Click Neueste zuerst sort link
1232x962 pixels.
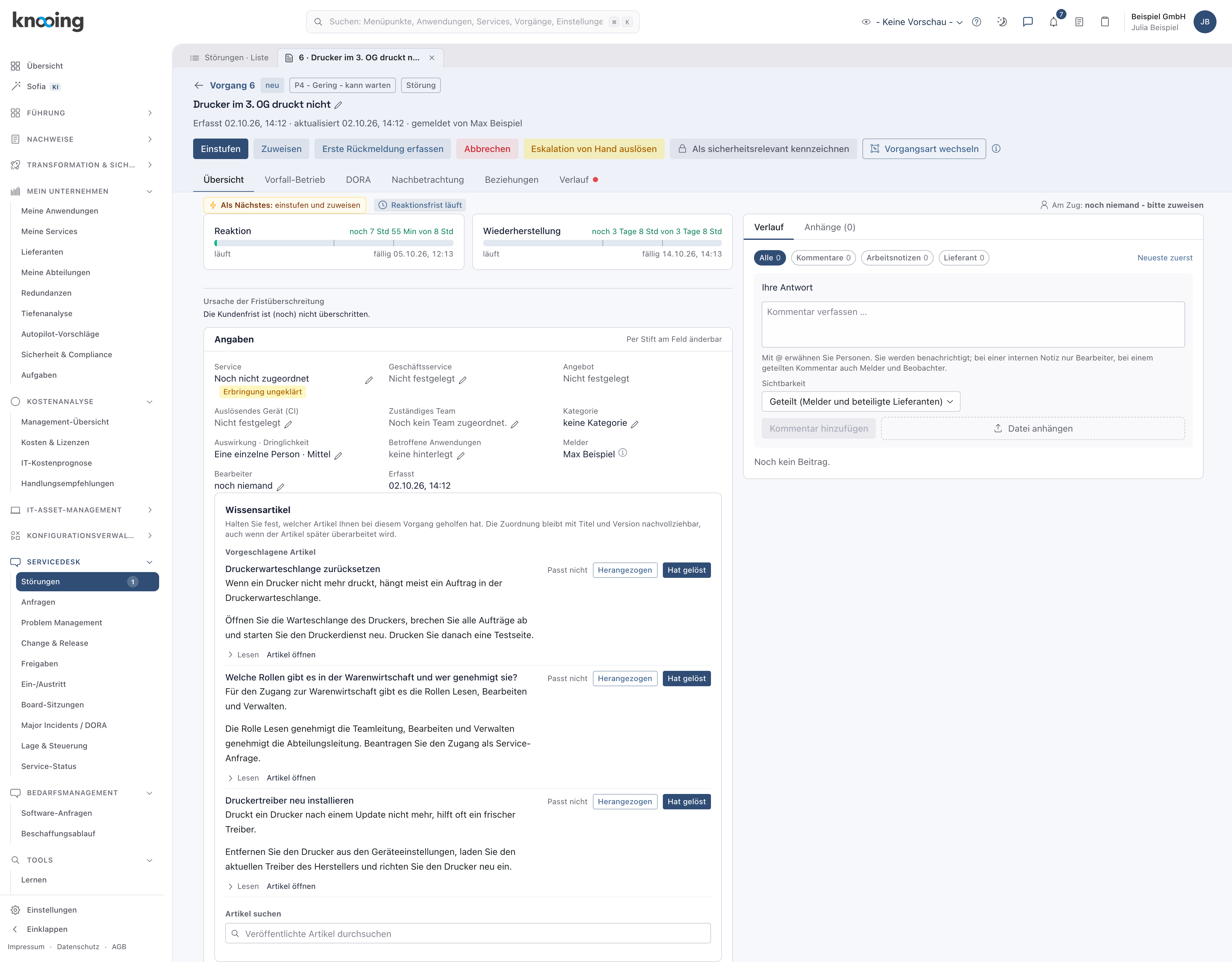click(1164, 258)
